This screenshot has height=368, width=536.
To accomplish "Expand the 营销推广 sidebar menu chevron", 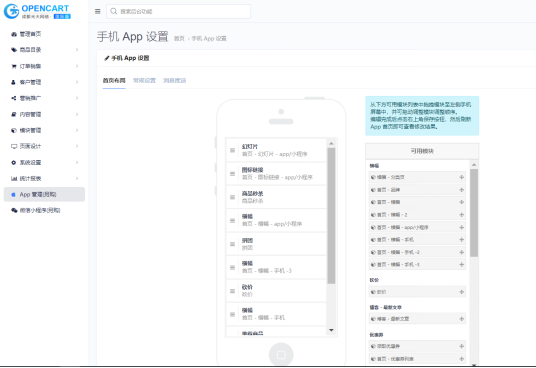I will coord(77,98).
